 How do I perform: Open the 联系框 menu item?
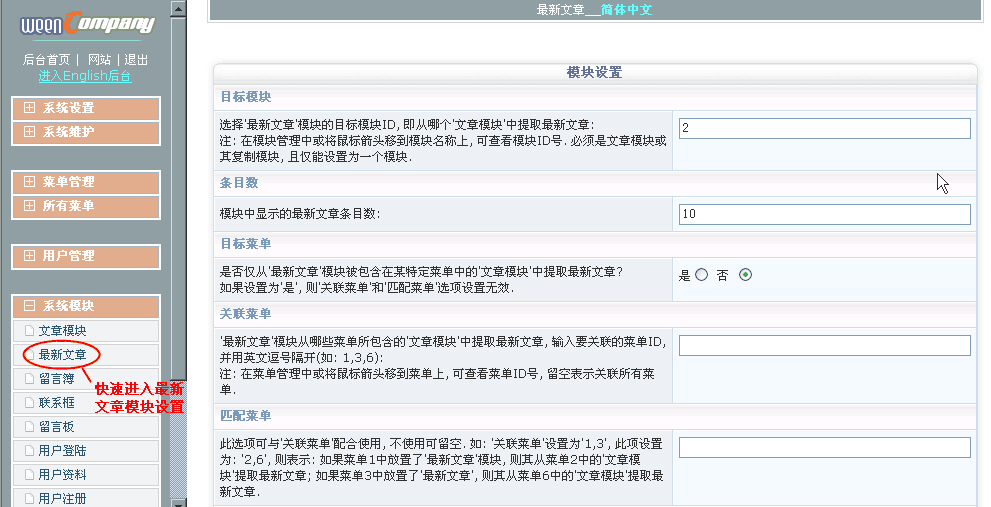[x=86, y=403]
